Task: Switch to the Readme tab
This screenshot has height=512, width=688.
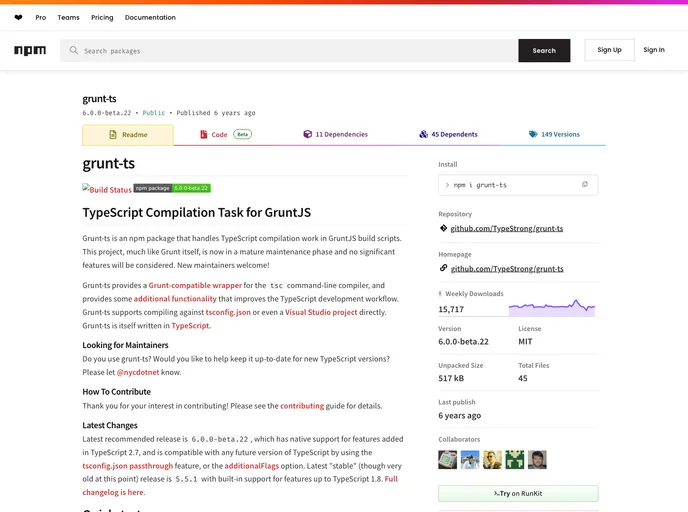Action: tap(128, 135)
